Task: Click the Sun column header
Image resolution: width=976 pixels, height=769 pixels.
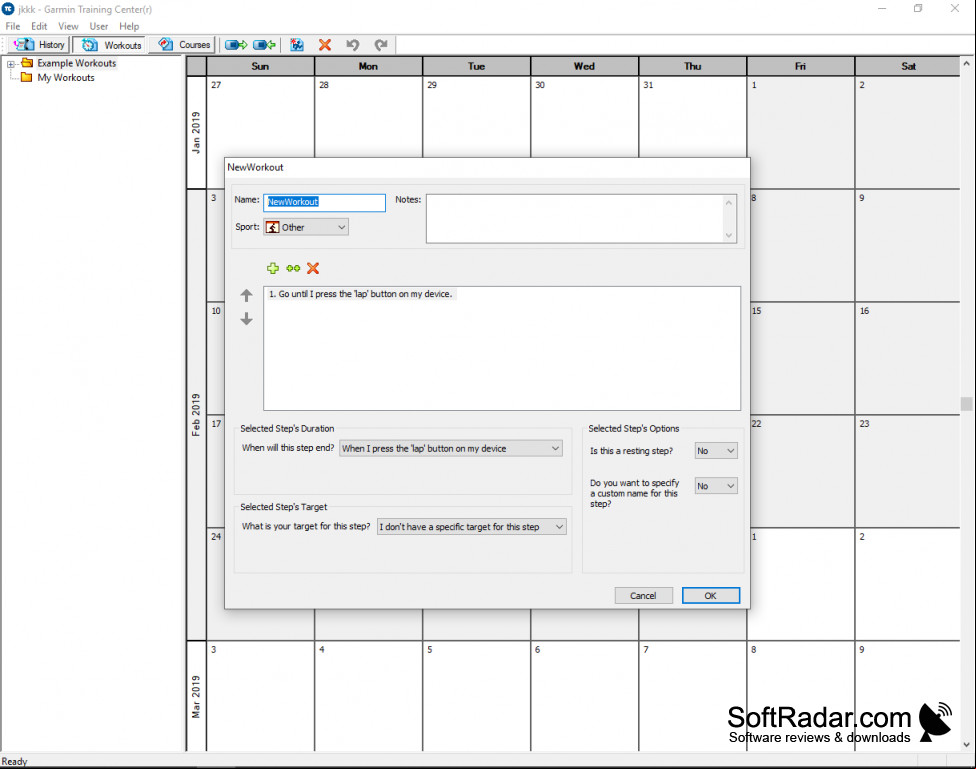Action: point(260,66)
